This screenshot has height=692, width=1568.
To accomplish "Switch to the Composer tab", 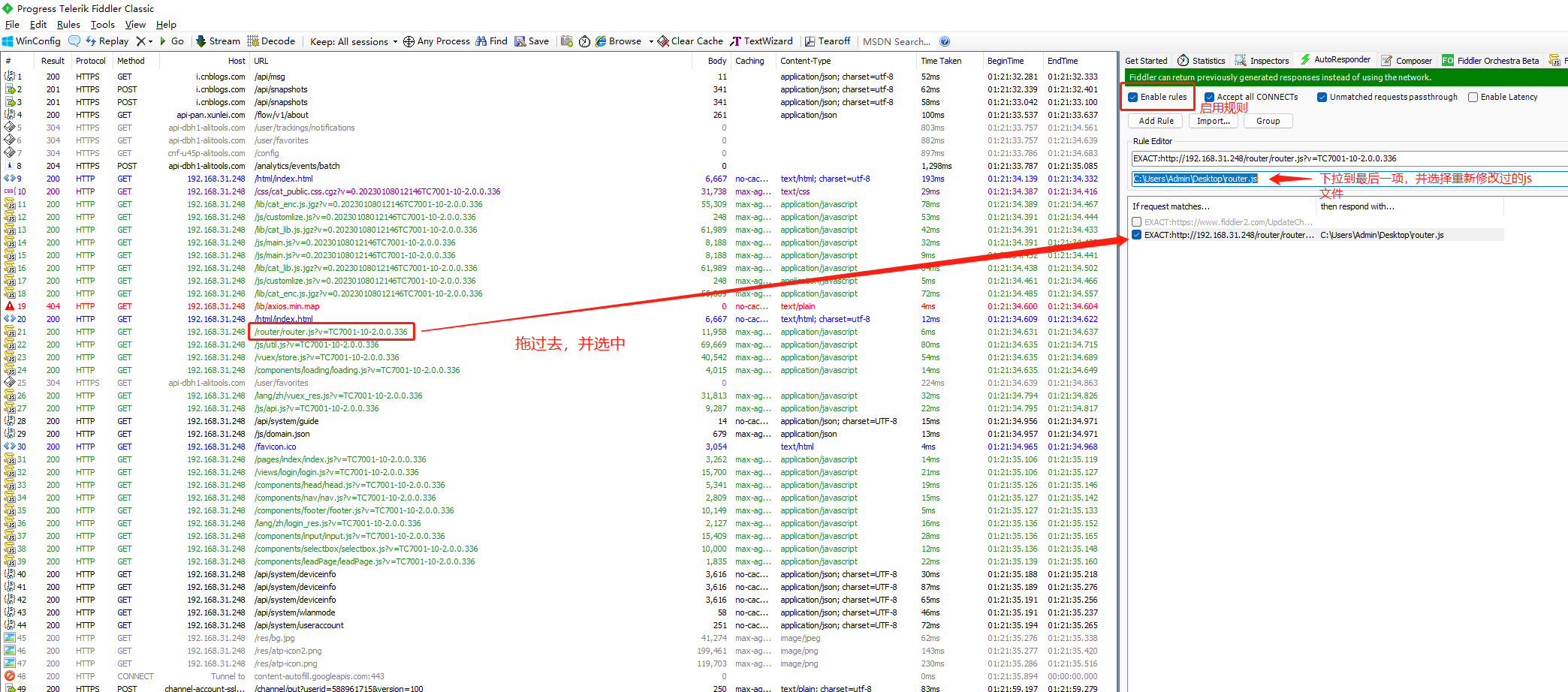I will pyautogui.click(x=1407, y=61).
